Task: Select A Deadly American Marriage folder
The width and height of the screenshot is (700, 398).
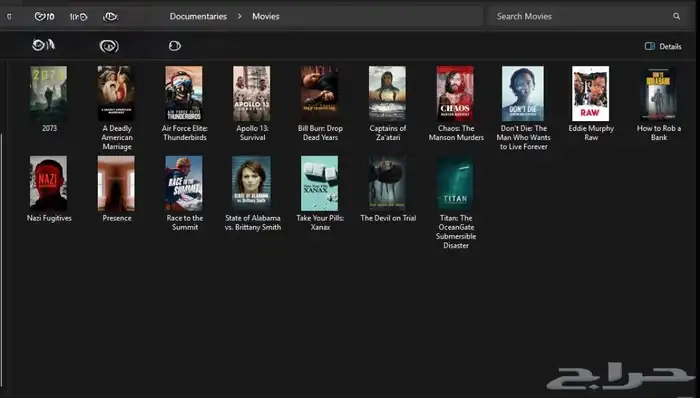Action: point(116,94)
